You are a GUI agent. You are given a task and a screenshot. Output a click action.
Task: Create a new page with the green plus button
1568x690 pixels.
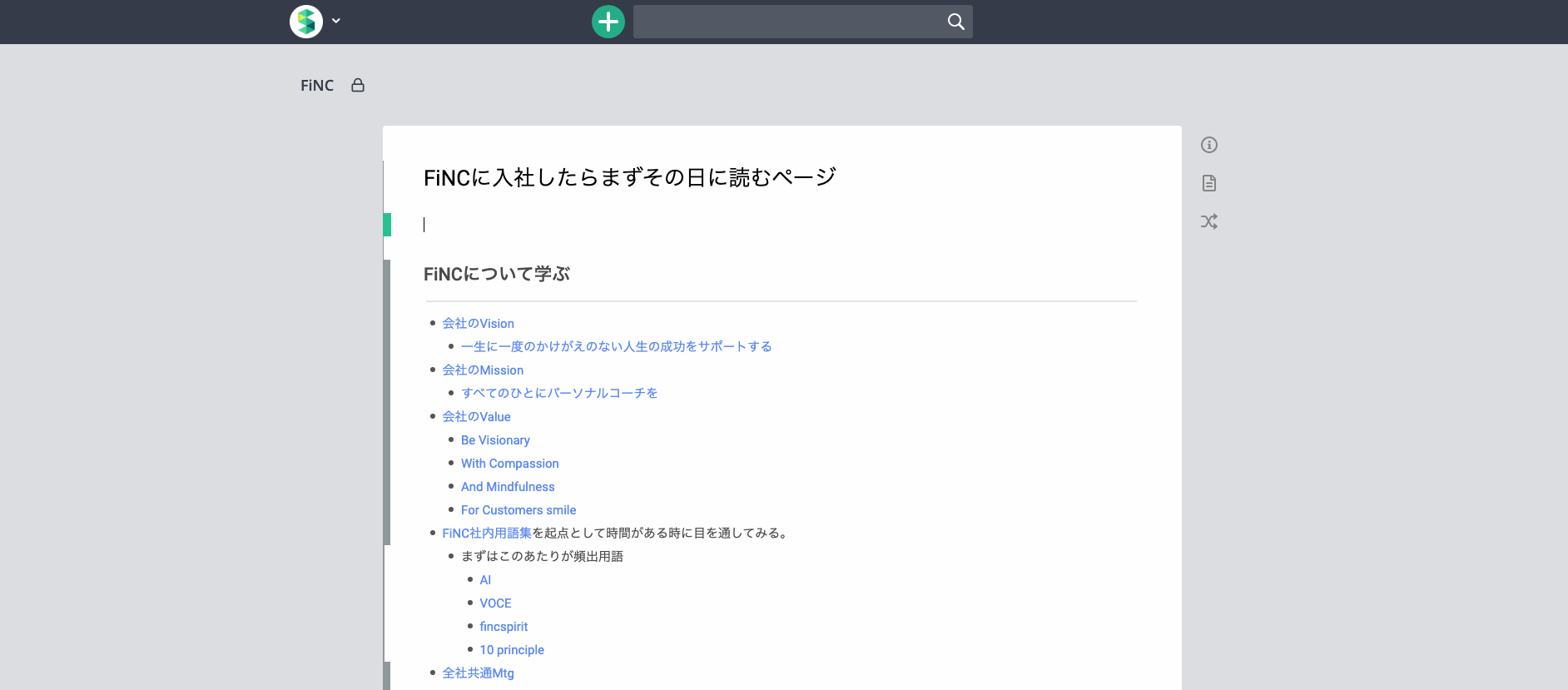pyautogui.click(x=608, y=22)
